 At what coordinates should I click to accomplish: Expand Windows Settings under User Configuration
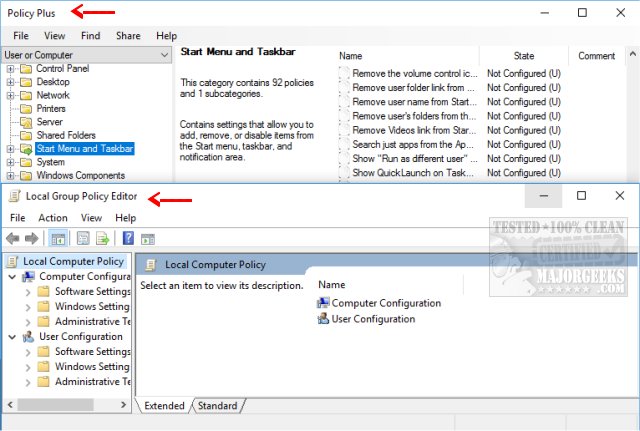(28, 367)
